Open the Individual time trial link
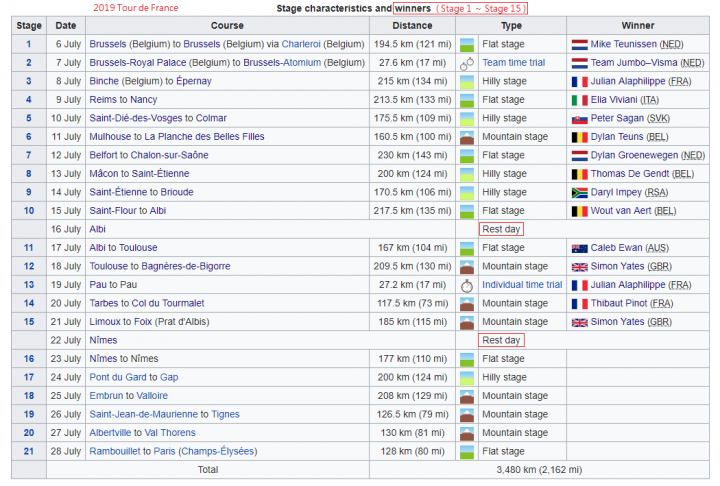 pos(522,285)
